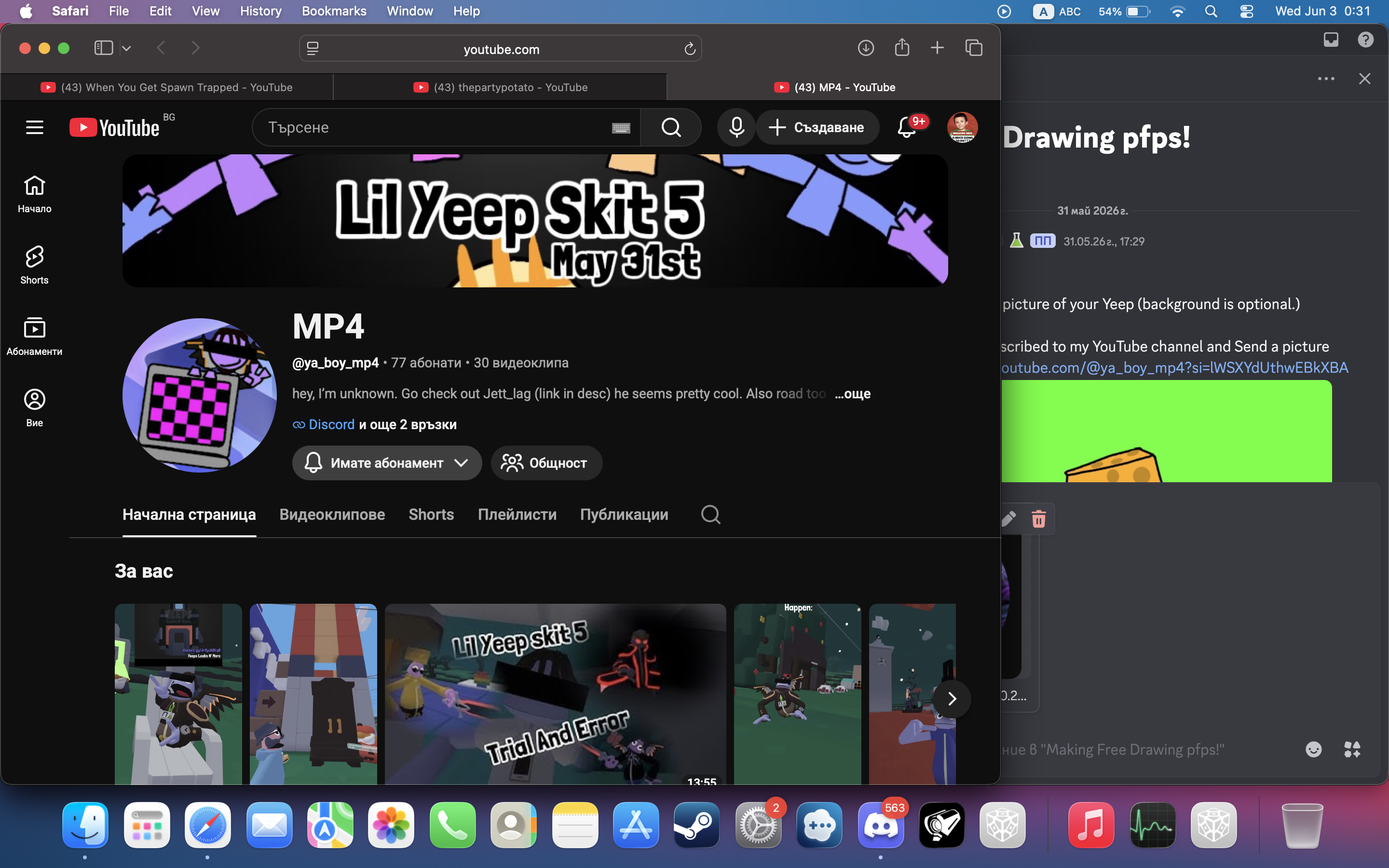Open Discord from the Dock
The height and width of the screenshot is (868, 1389).
pos(881,825)
